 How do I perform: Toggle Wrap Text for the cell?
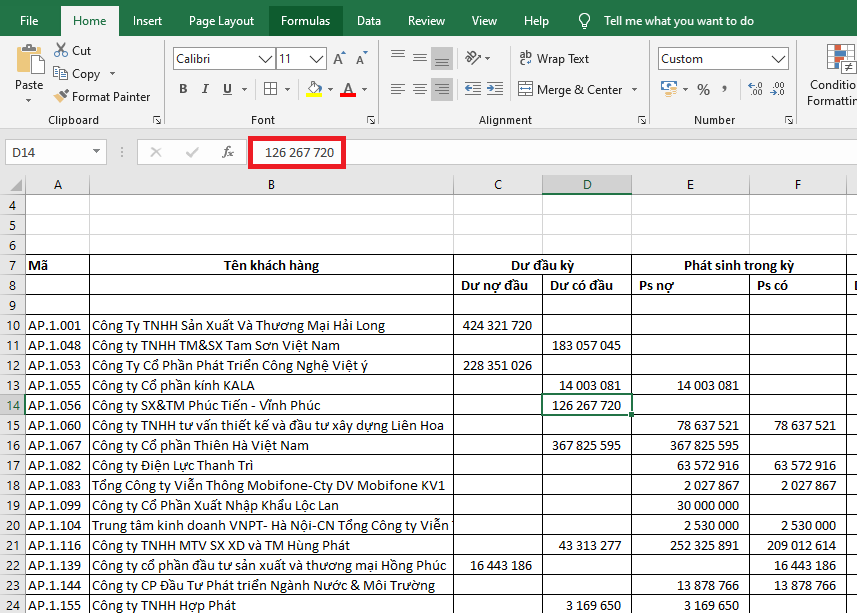click(x=554, y=59)
